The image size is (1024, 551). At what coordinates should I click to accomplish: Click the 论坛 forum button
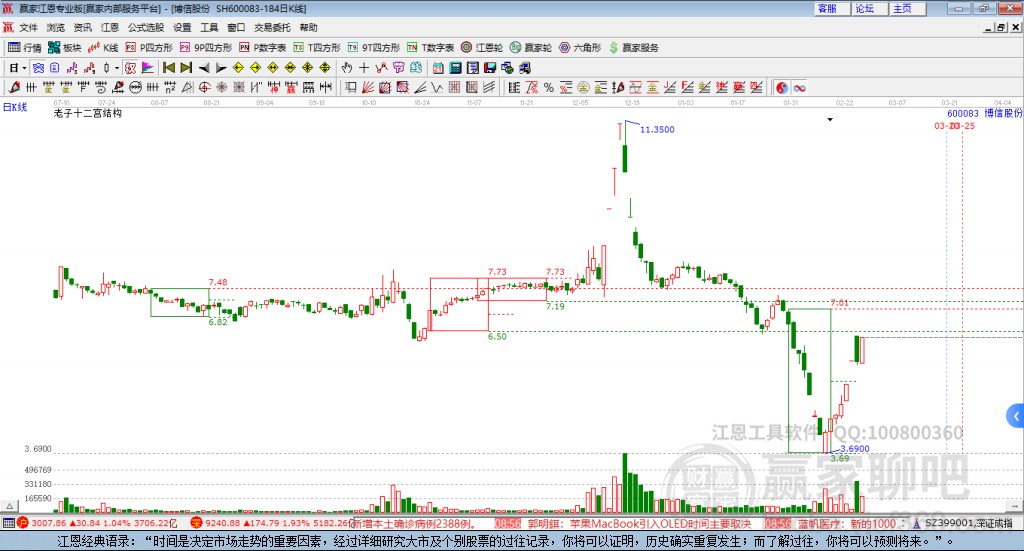pyautogui.click(x=869, y=8)
